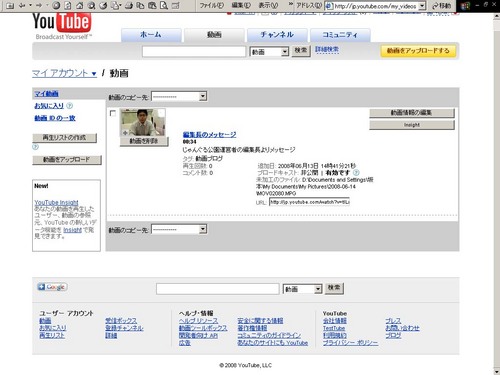Click the Google icon in the footer
This screenshot has width=500, height=375.
pos(52,287)
